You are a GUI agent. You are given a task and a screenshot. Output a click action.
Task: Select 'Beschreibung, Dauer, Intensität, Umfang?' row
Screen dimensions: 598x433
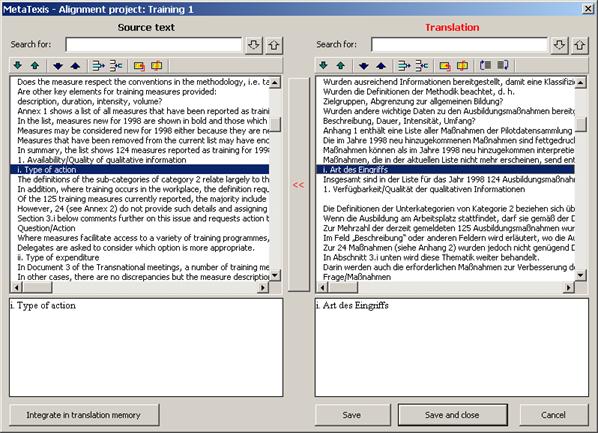click(x=445, y=121)
